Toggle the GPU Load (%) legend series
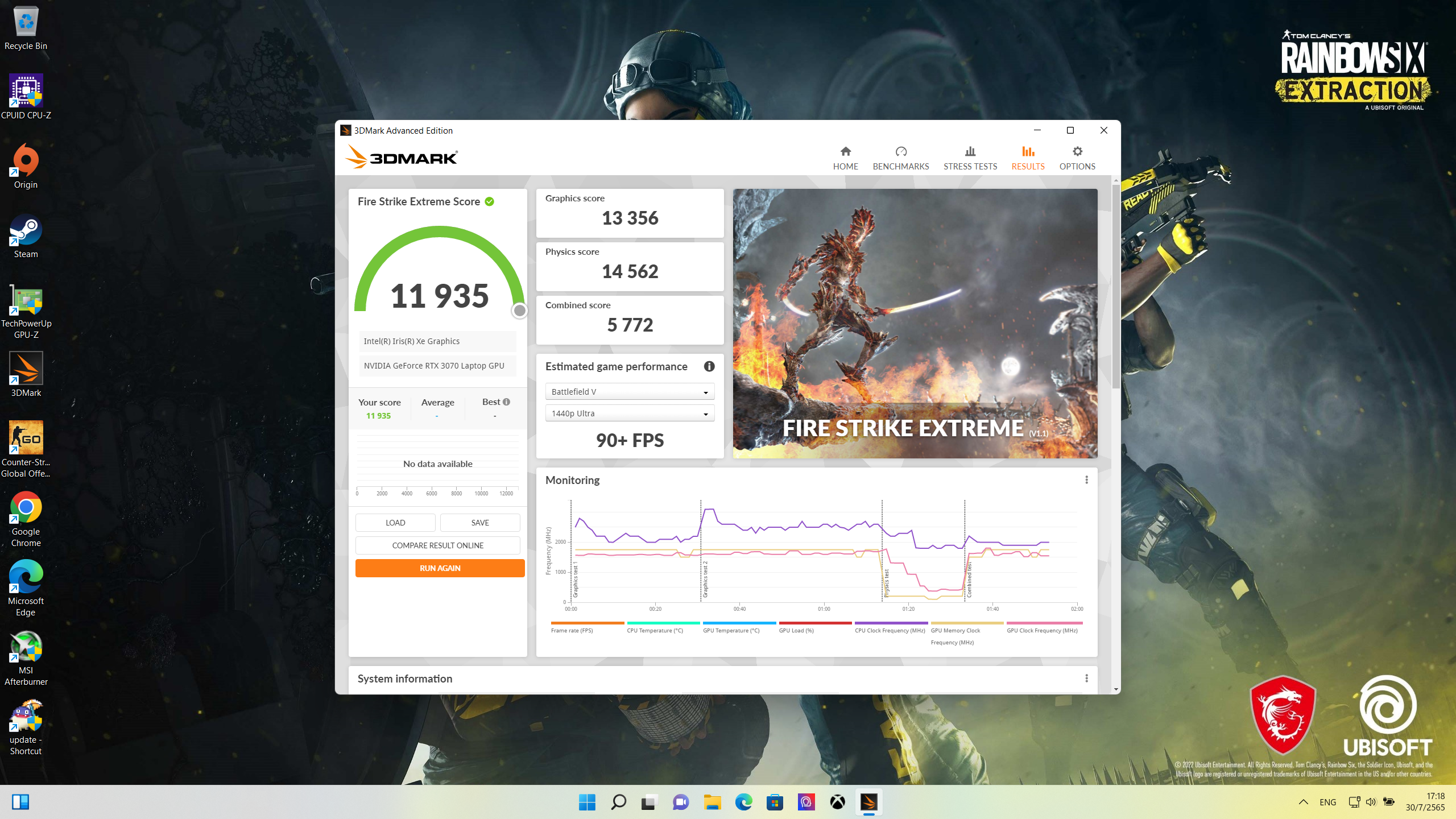This screenshot has height=819, width=1456. click(x=796, y=630)
